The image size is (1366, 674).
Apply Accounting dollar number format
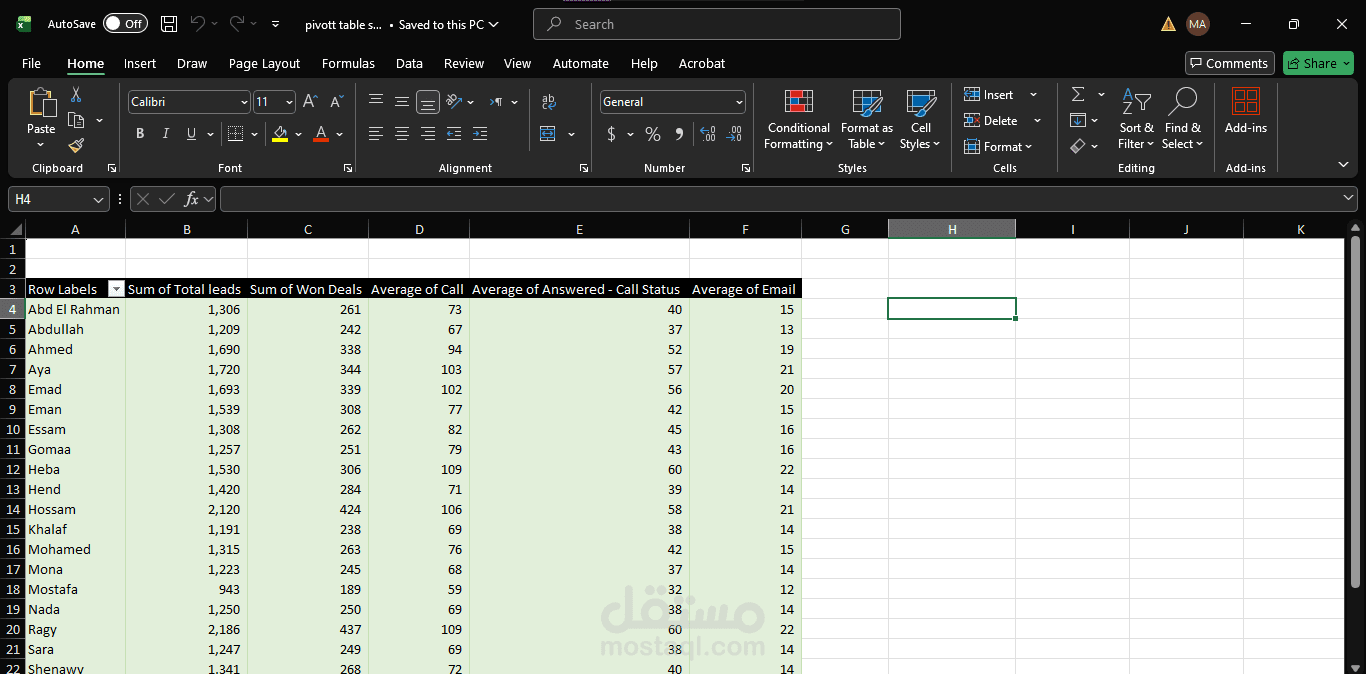click(x=611, y=134)
